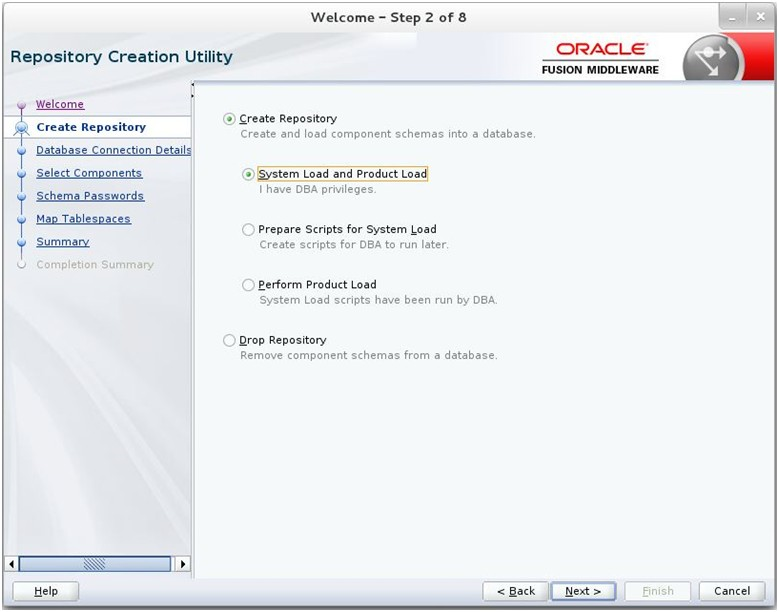Click 'I have DBA privileges.' description text
Image resolution: width=779 pixels, height=612 pixels.
317,189
